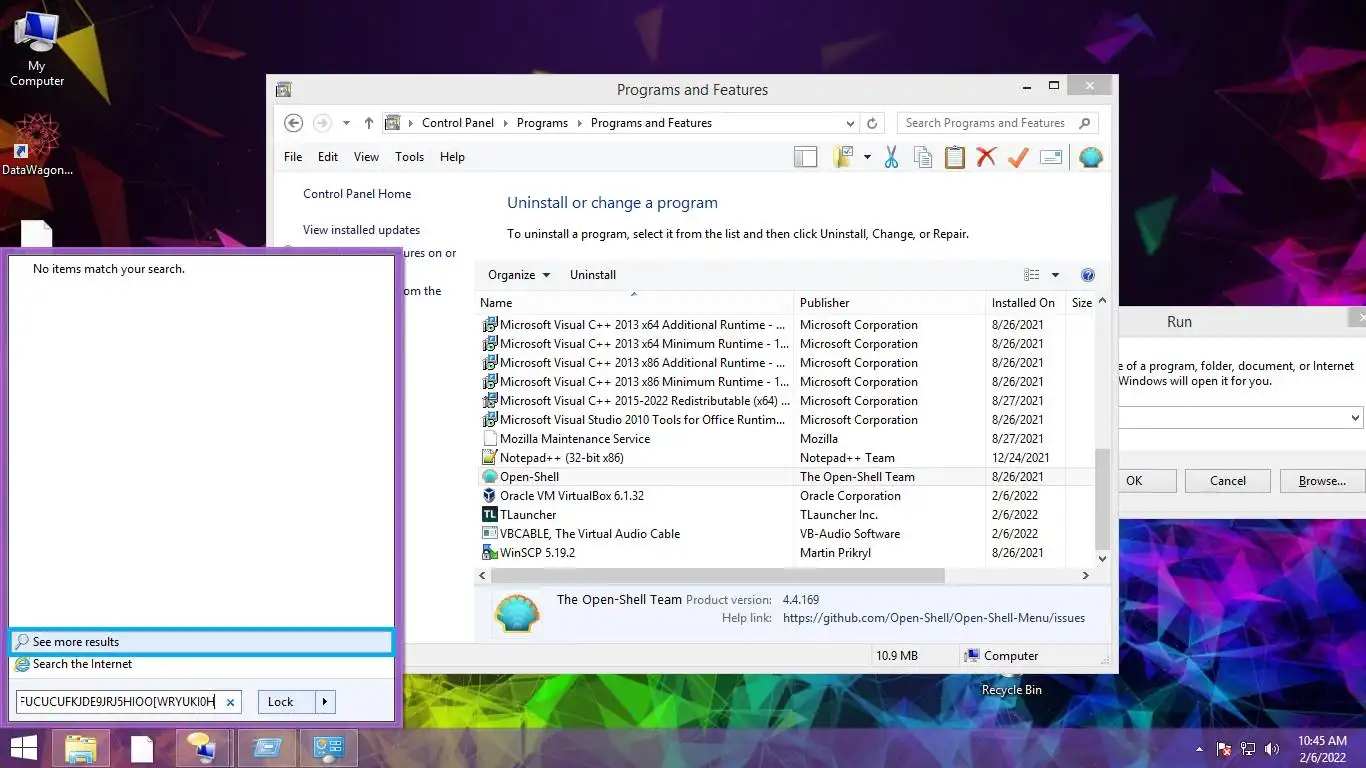Screen dimensions: 1366x768
Task: Click the Copy pages icon in toolbar
Action: (x=923, y=157)
